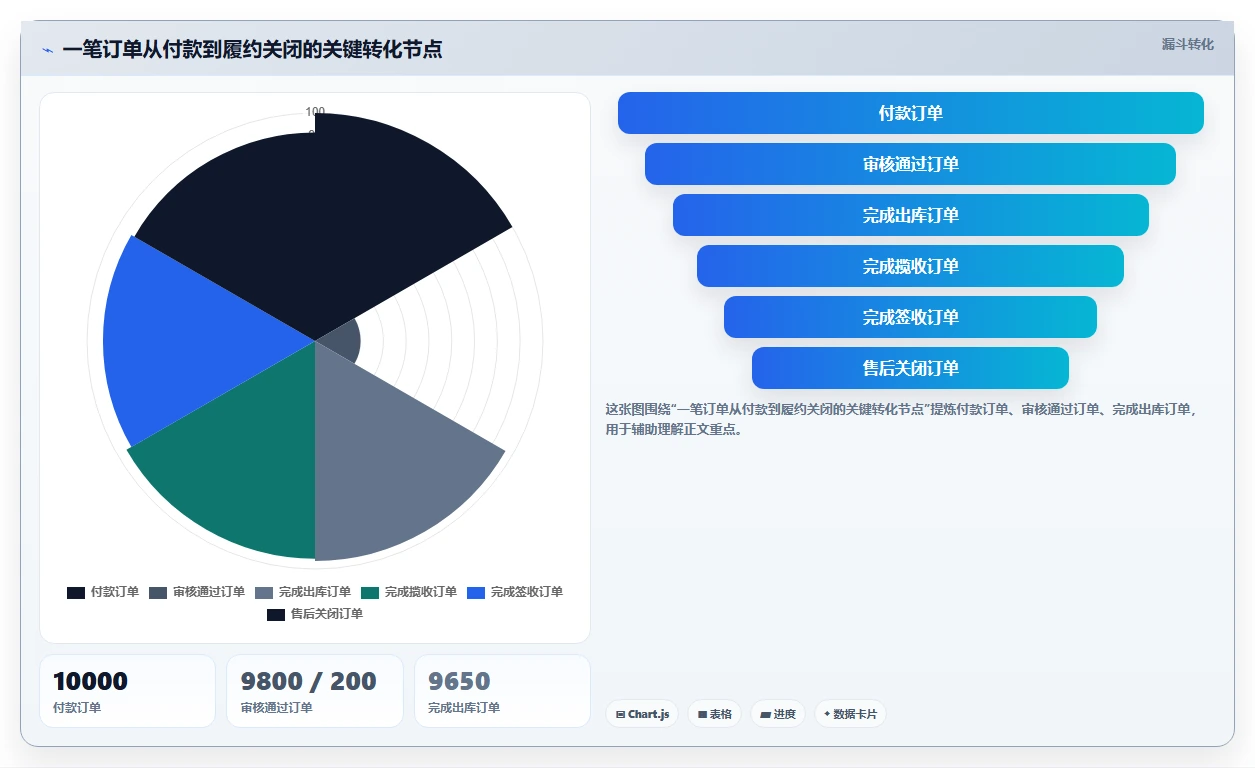Click the chart description paragraph text
The height and width of the screenshot is (768, 1255).
pos(901,420)
